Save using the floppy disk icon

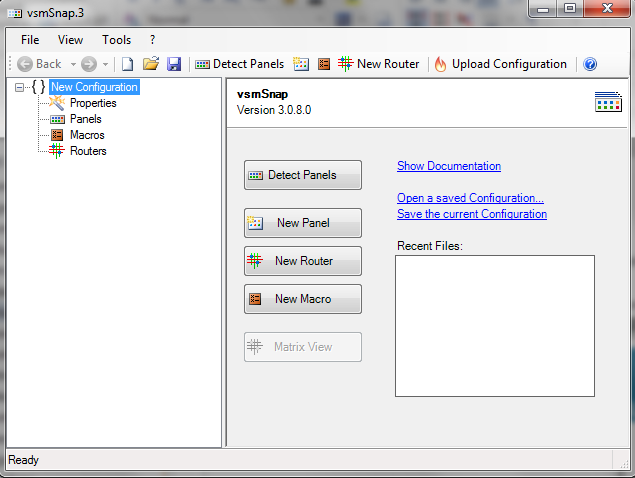click(174, 64)
